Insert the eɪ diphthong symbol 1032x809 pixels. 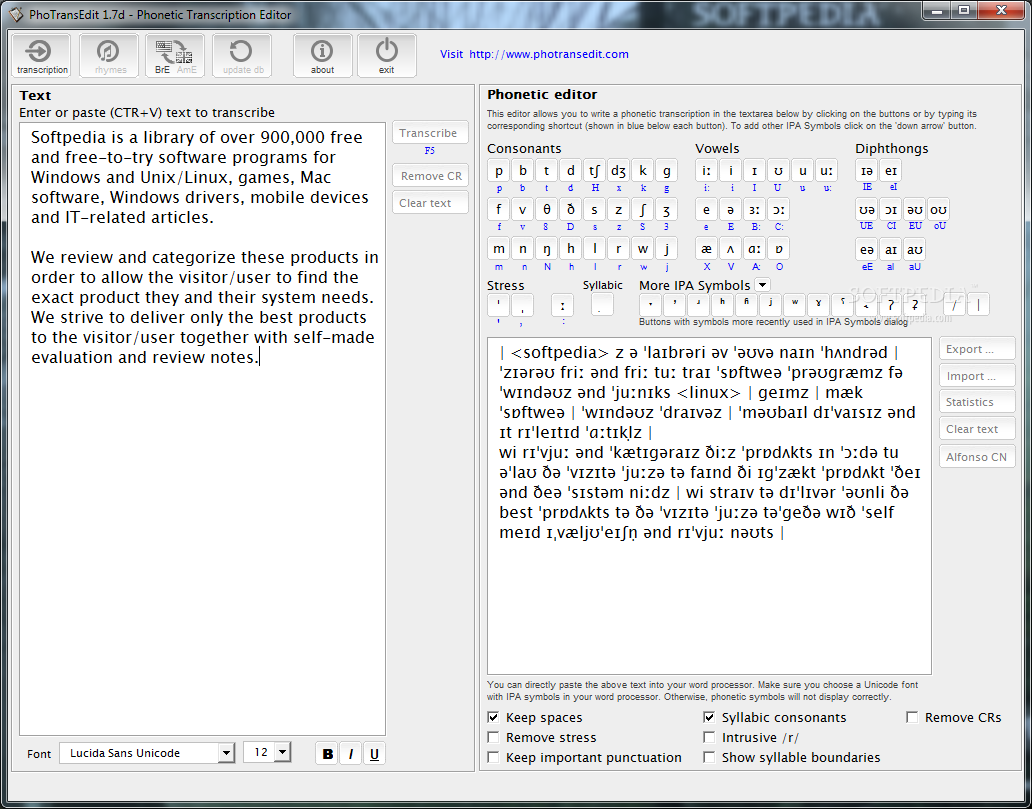coord(890,171)
